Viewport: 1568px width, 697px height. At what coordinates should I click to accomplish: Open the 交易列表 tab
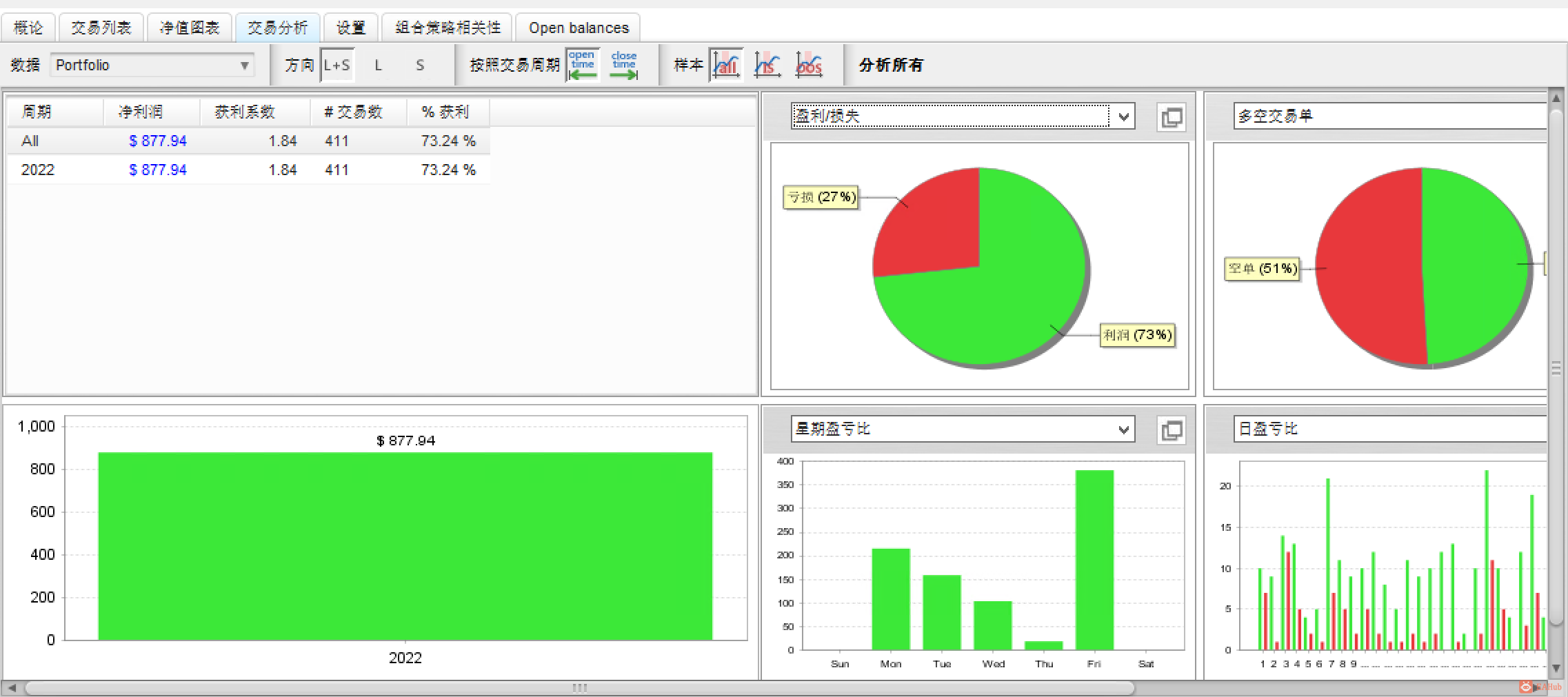101,28
